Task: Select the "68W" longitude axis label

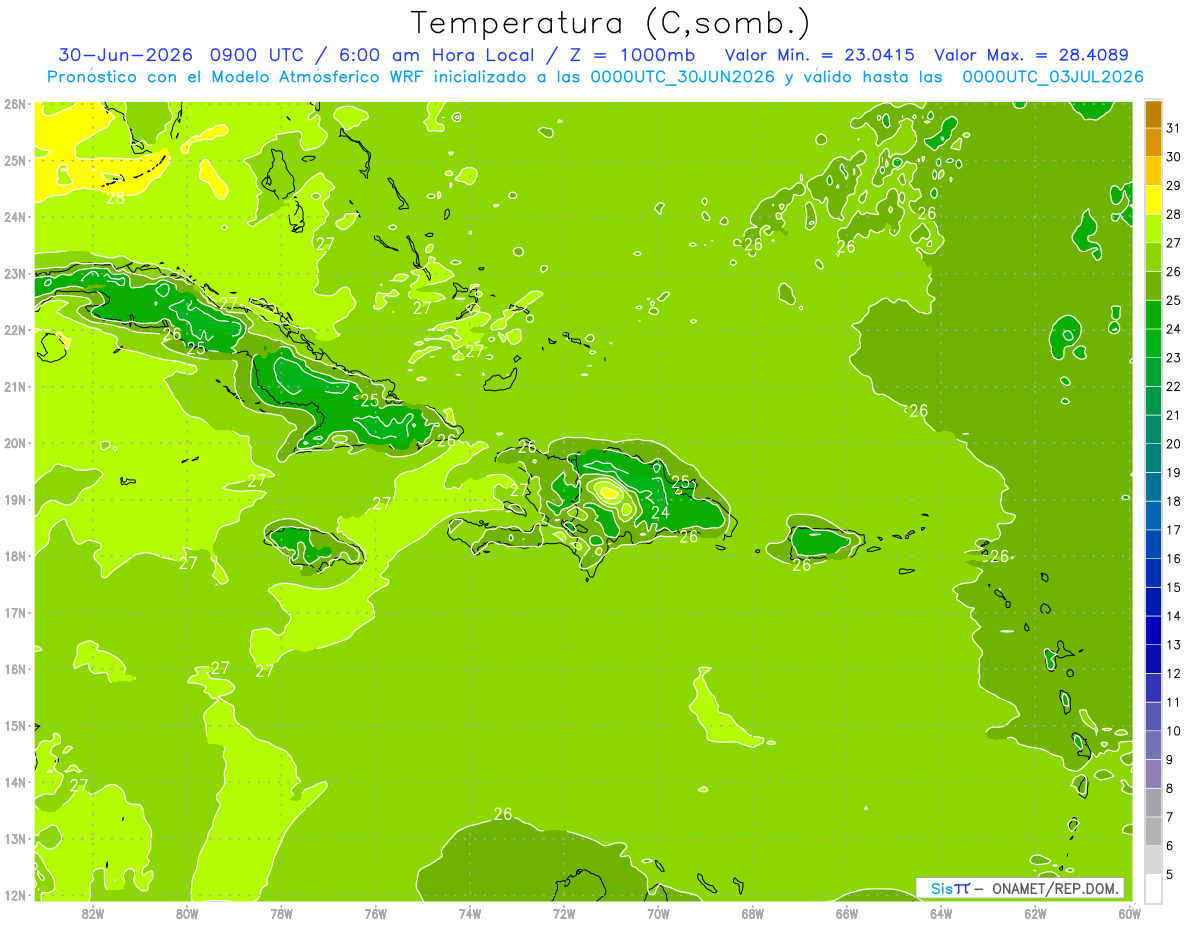Action: [x=753, y=913]
